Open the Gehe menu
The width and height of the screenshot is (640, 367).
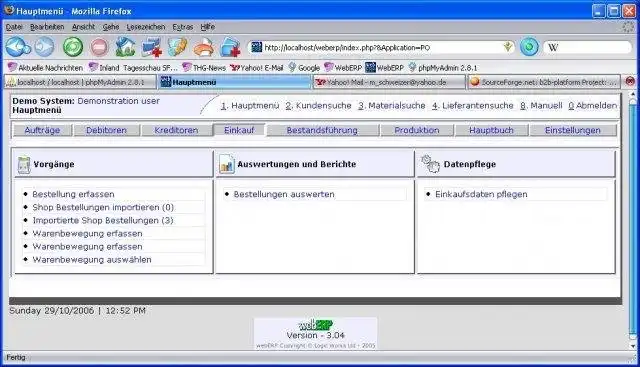click(111, 27)
